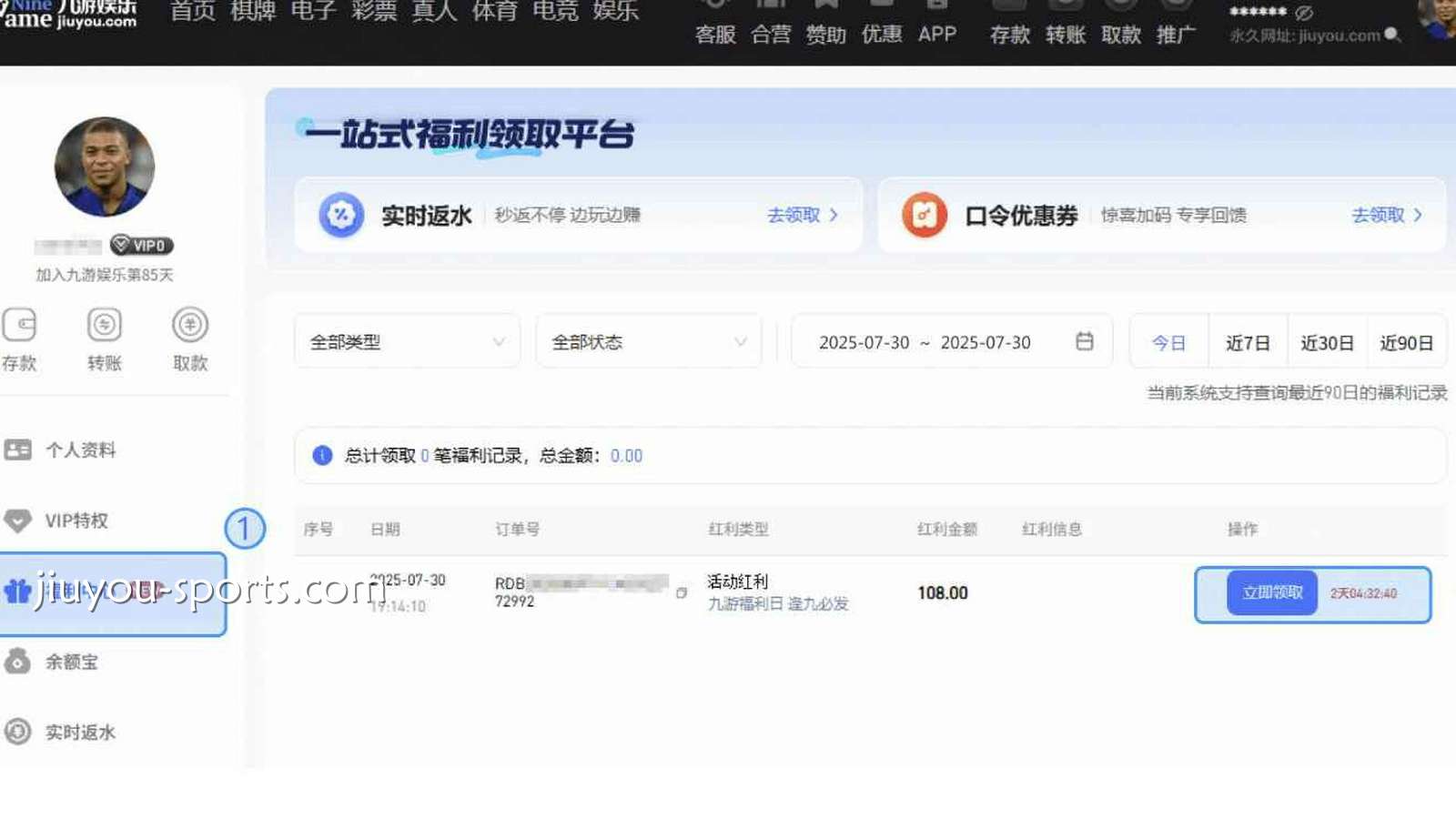Select the 近90日 date filter
Image resolution: width=1456 pixels, height=819 pixels.
[1406, 343]
